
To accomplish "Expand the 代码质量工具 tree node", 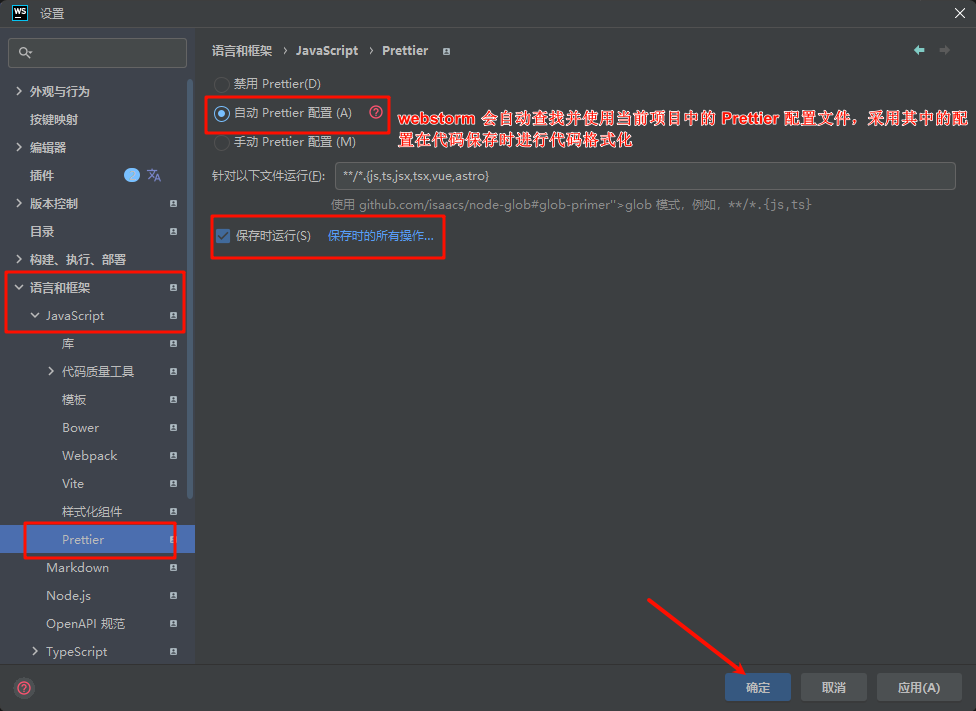I will tap(52, 371).
